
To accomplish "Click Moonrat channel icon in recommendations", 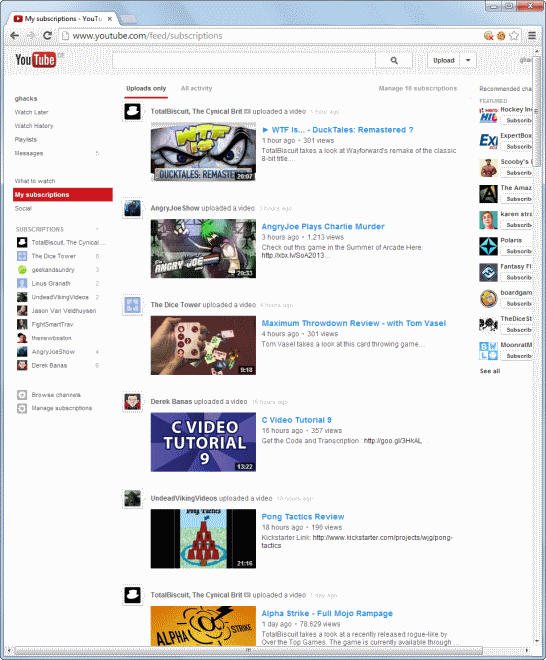I will pyautogui.click(x=488, y=351).
